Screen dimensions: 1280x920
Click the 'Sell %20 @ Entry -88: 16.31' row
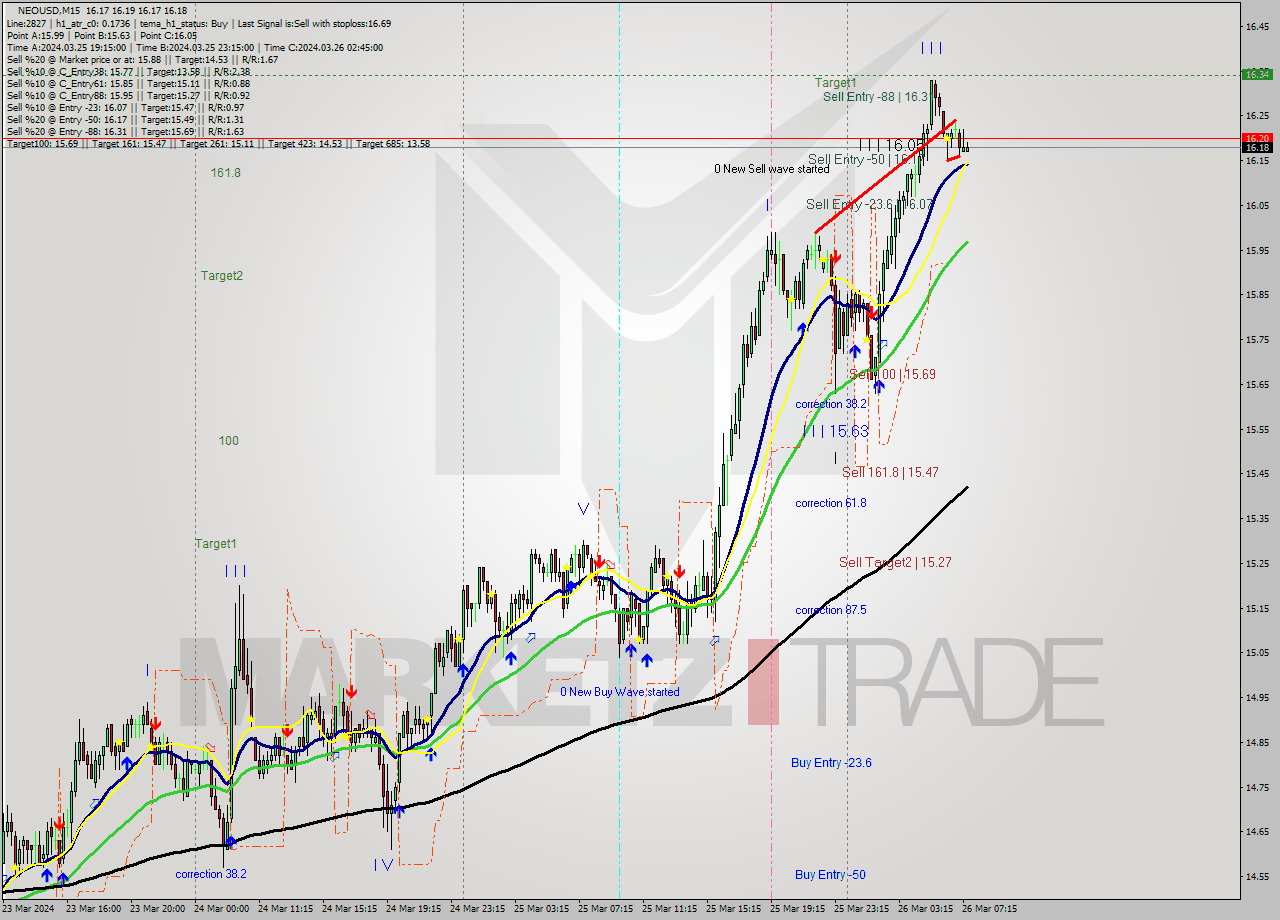[125, 131]
